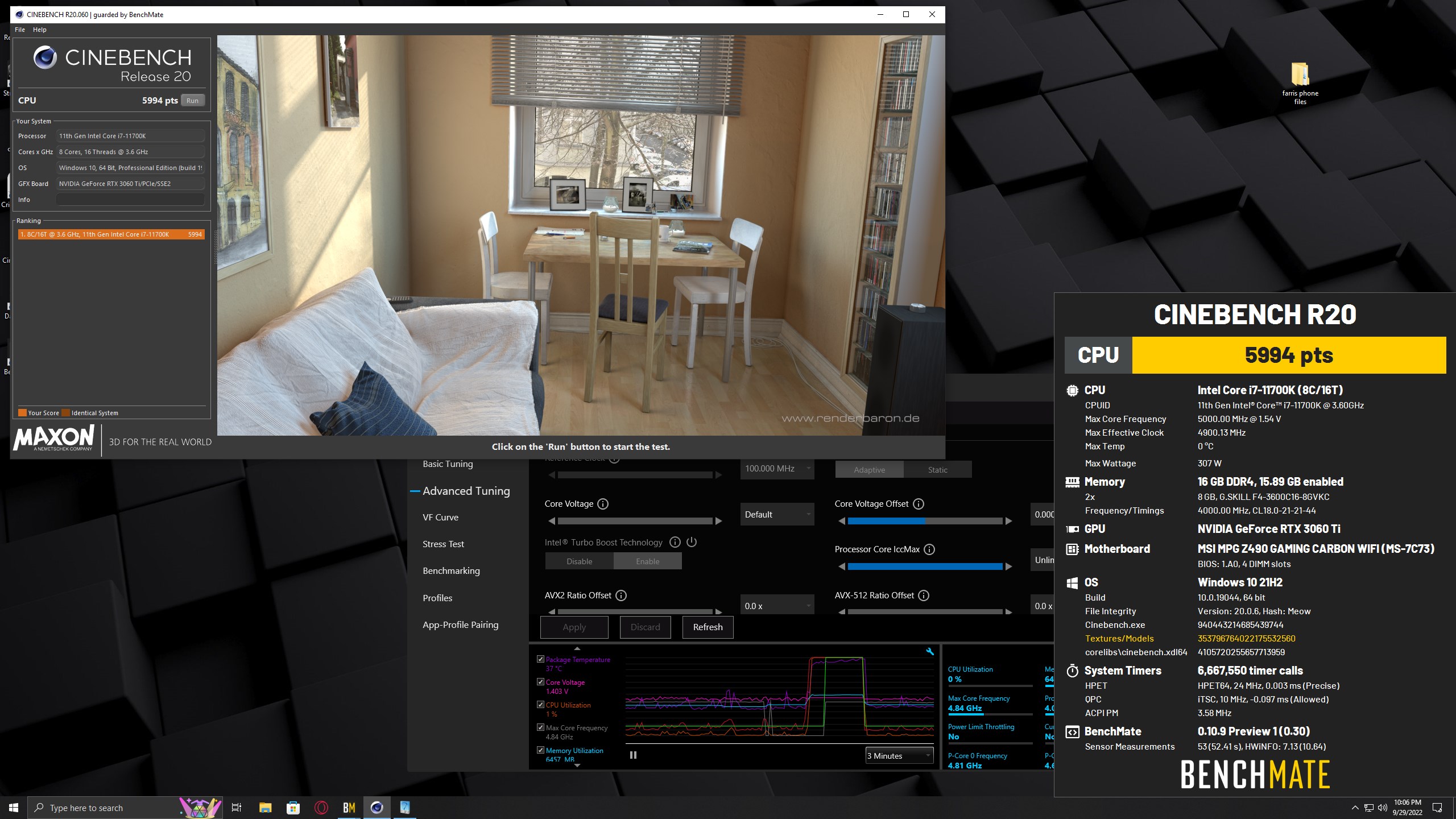
Task: Open the Cinebench Help menu
Action: pos(40,30)
